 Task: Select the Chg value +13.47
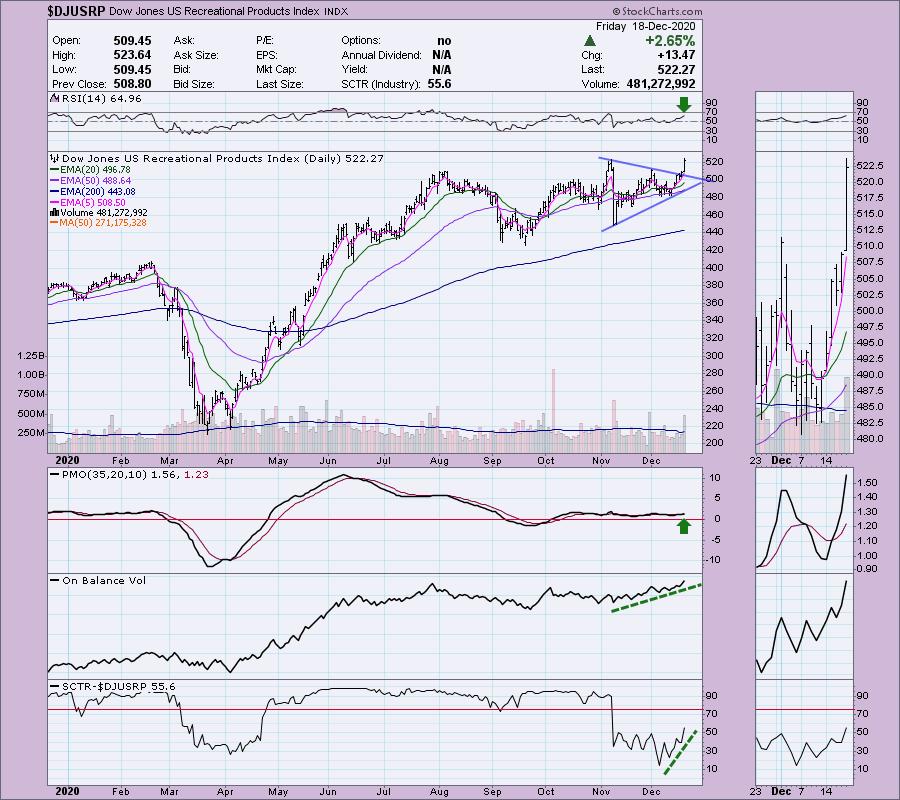click(678, 55)
